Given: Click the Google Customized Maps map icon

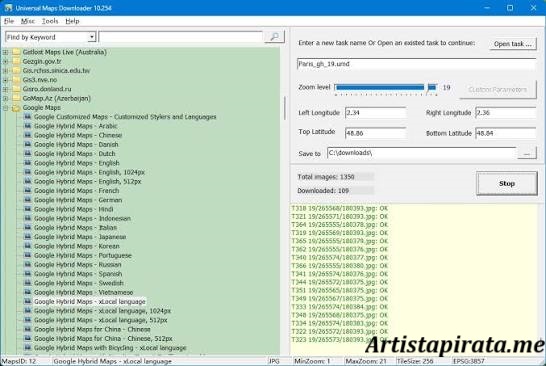Looking at the screenshot, I should coord(28,117).
